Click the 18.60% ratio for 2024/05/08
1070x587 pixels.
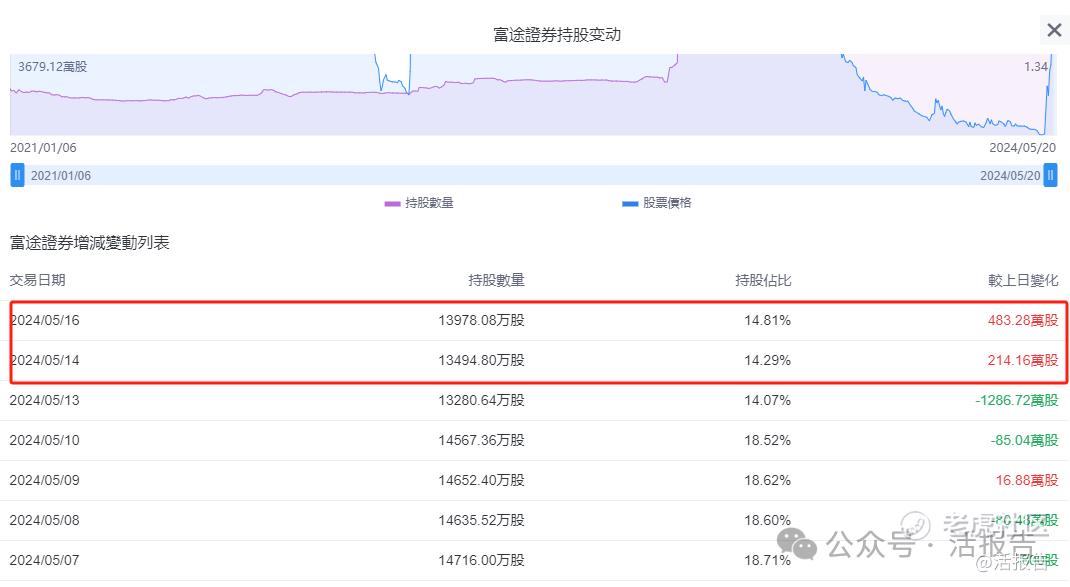(767, 520)
